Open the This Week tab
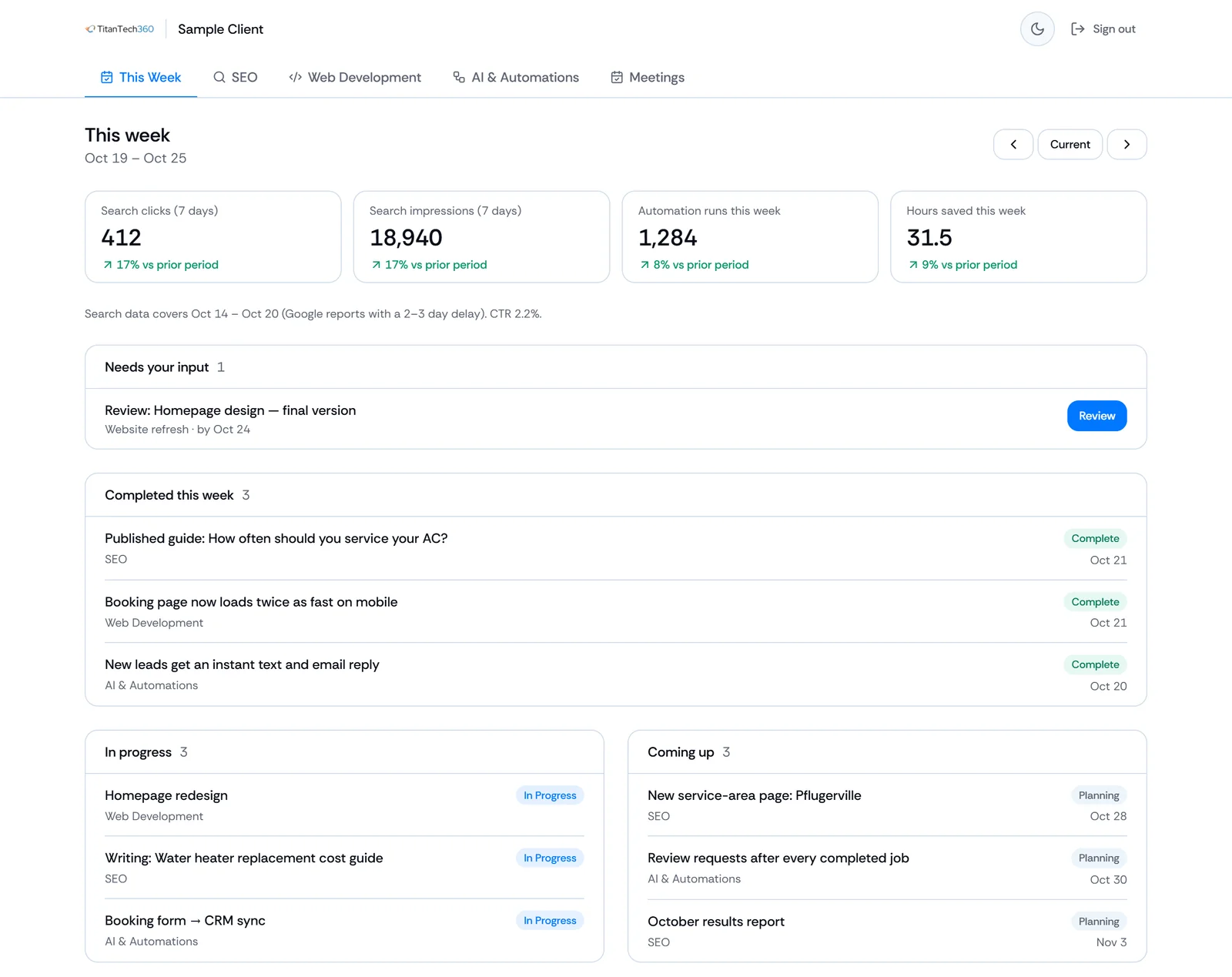This screenshot has width=1232, height=977. 141,78
